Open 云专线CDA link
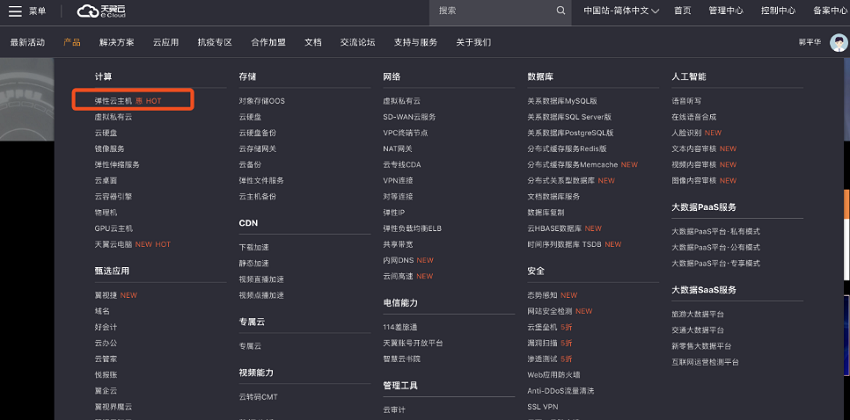Image resolution: width=850 pixels, height=420 pixels. 402,164
